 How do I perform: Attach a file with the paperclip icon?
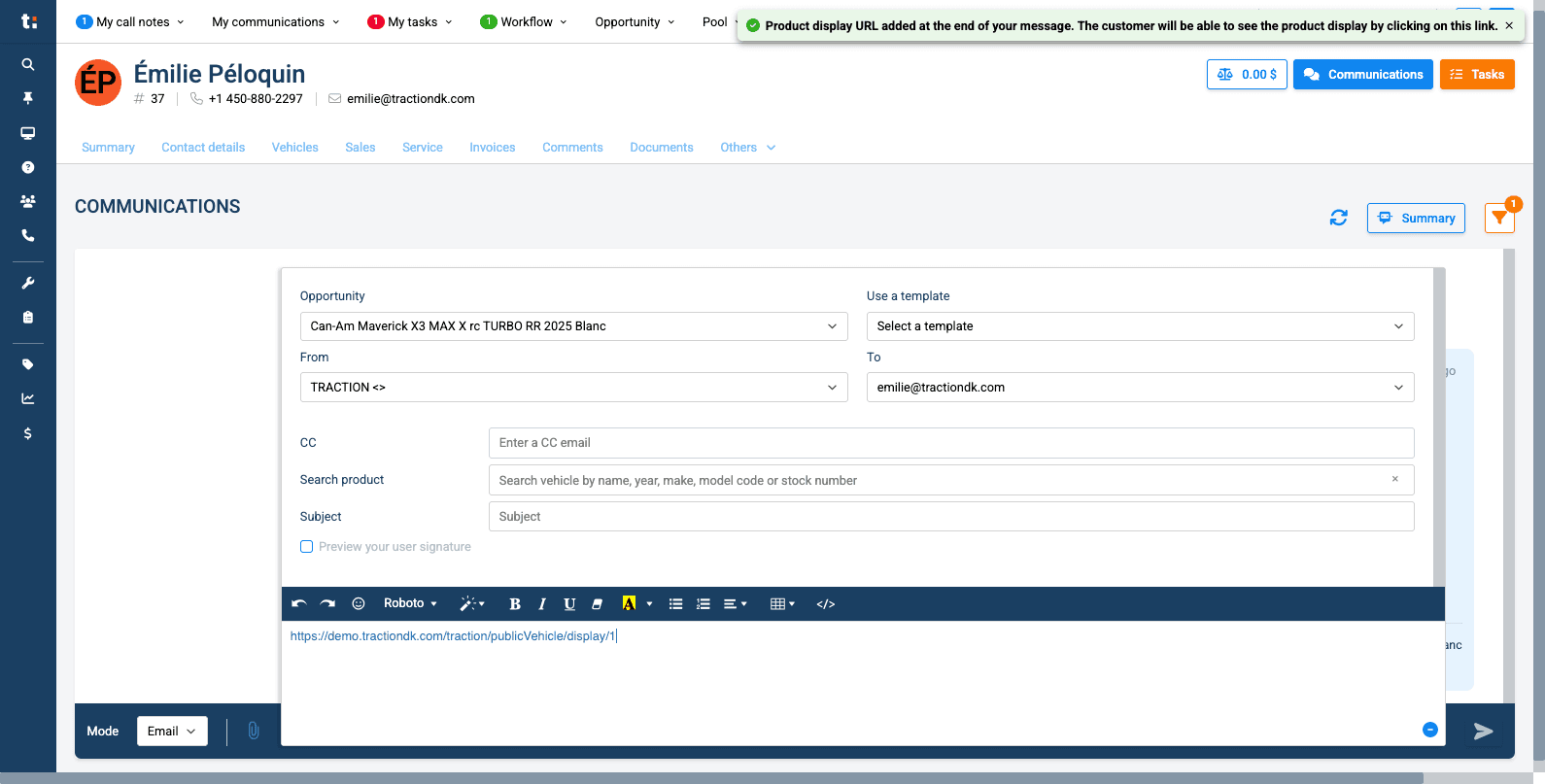coord(254,731)
